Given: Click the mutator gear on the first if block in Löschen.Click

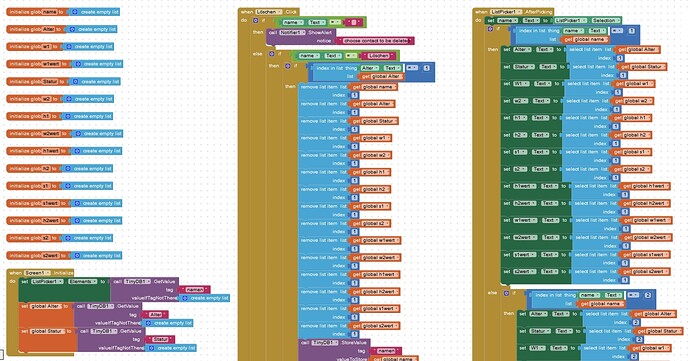Looking at the screenshot, I should [x=256, y=21].
